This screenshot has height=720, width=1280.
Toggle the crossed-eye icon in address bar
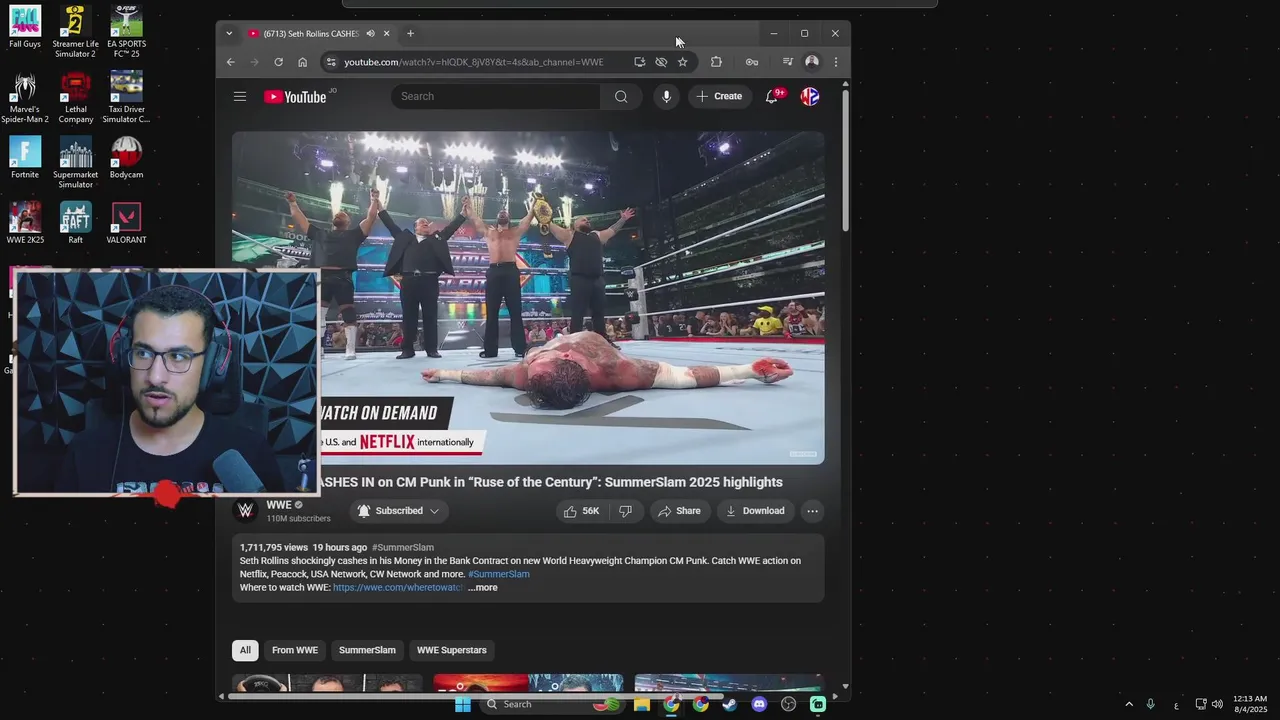(661, 62)
